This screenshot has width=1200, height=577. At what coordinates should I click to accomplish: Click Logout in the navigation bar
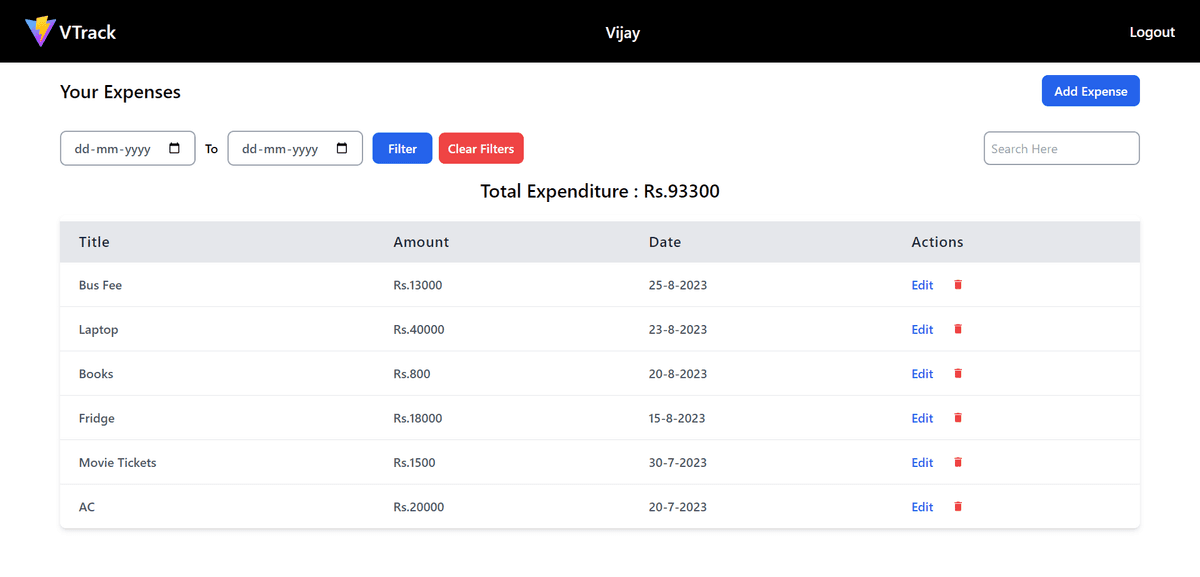pos(1152,31)
